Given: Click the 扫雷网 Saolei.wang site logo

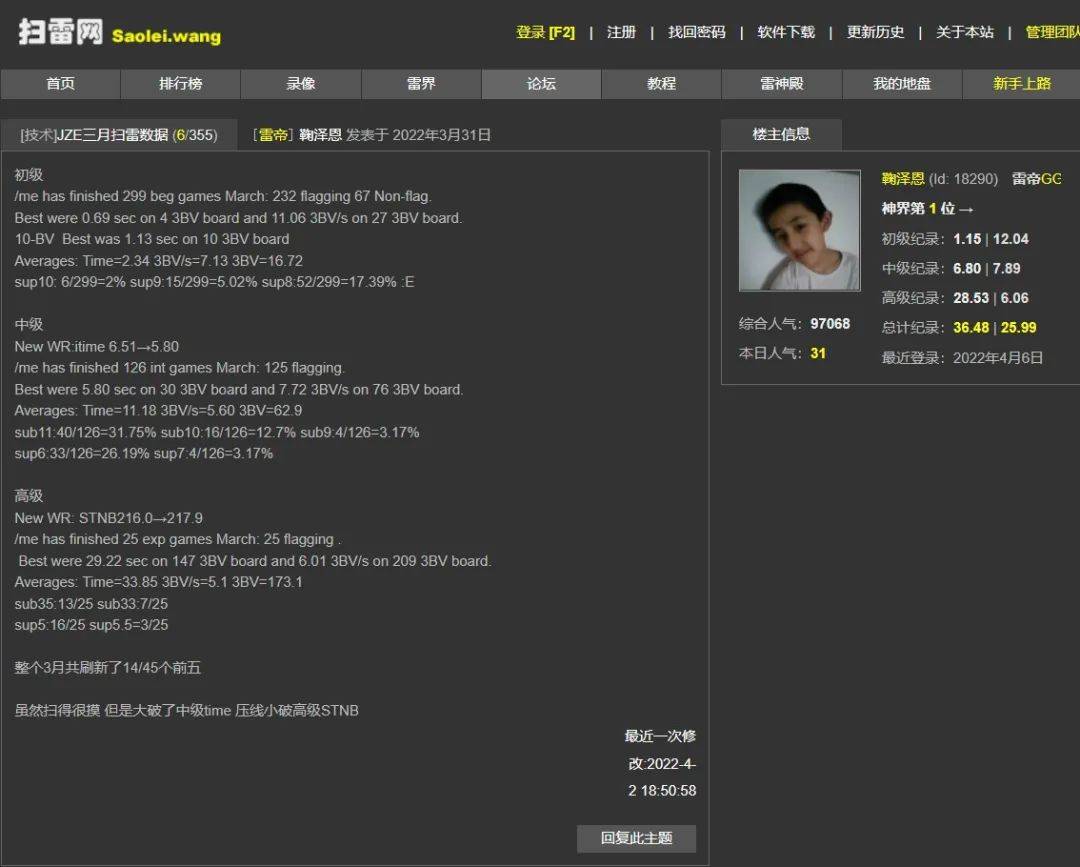Looking at the screenshot, I should pos(119,32).
